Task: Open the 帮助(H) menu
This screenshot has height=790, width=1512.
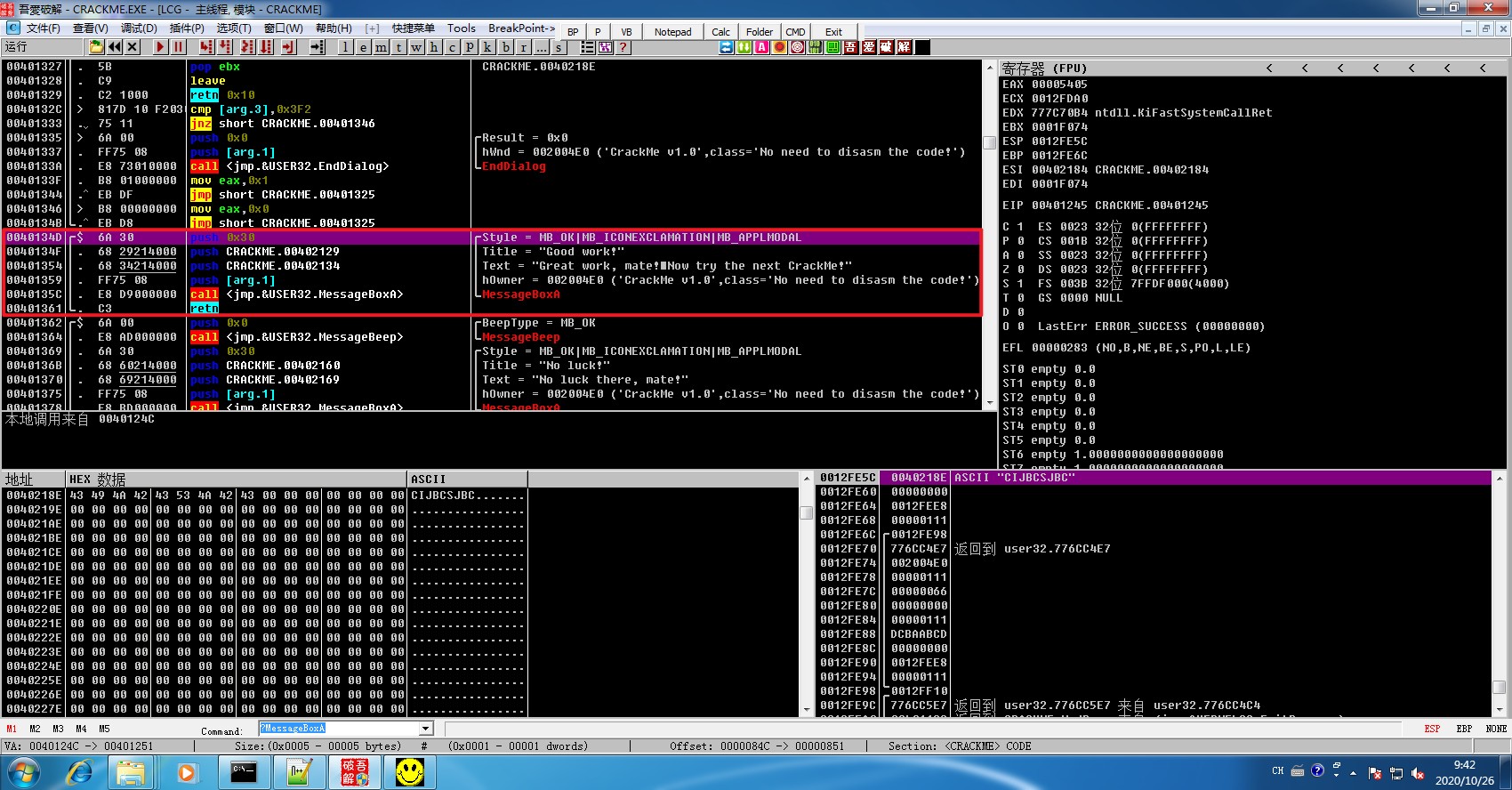Action: 334,28
